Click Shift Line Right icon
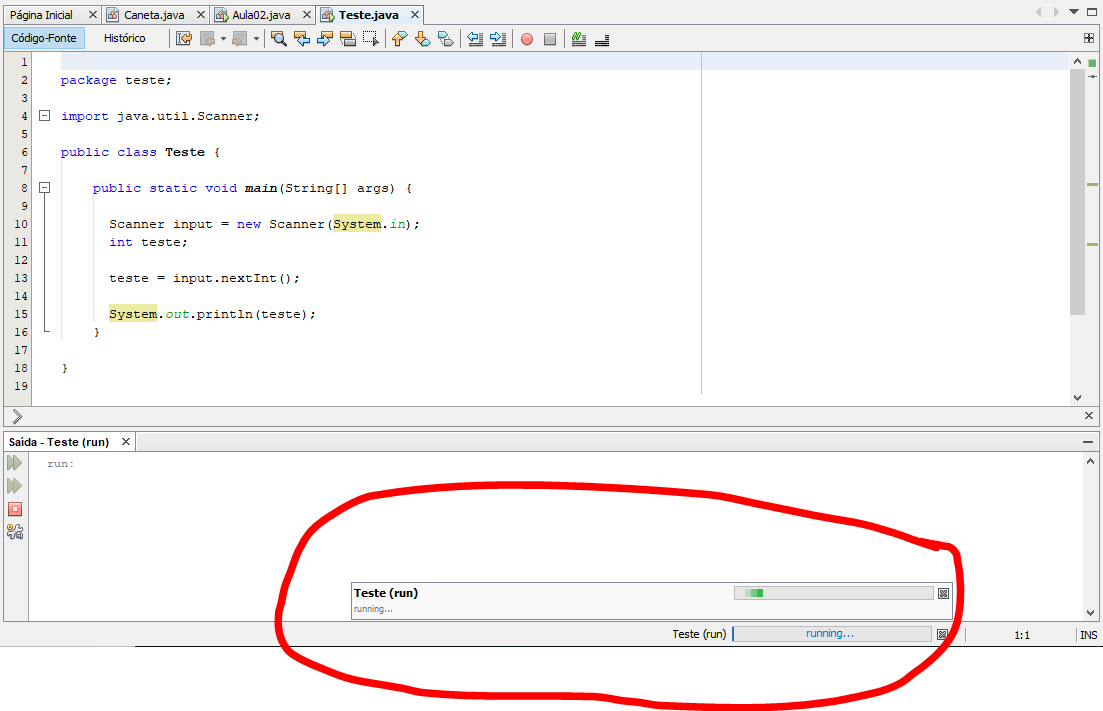The width and height of the screenshot is (1103, 711). [498, 39]
